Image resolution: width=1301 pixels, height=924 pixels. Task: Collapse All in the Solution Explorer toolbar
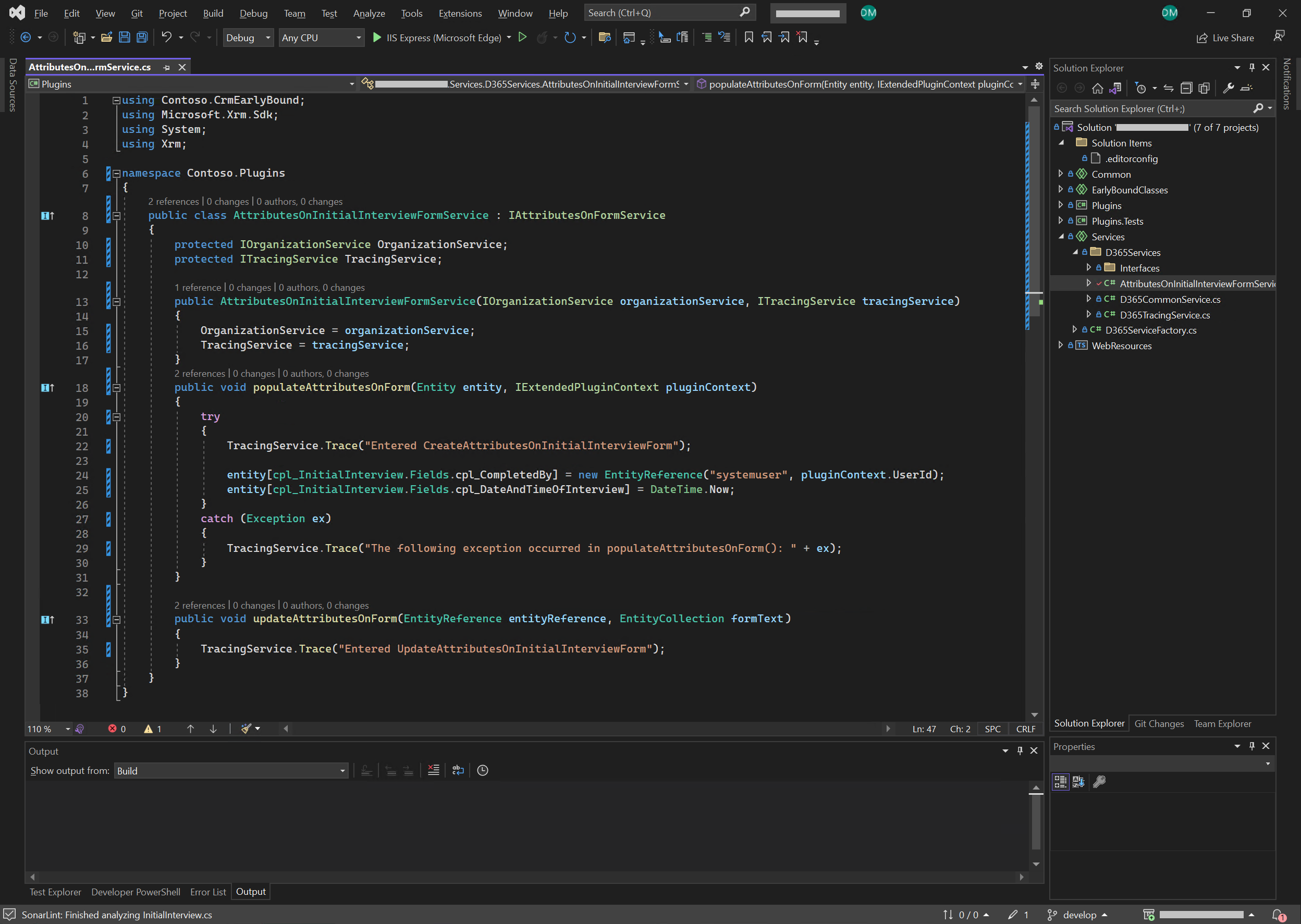point(1186,88)
